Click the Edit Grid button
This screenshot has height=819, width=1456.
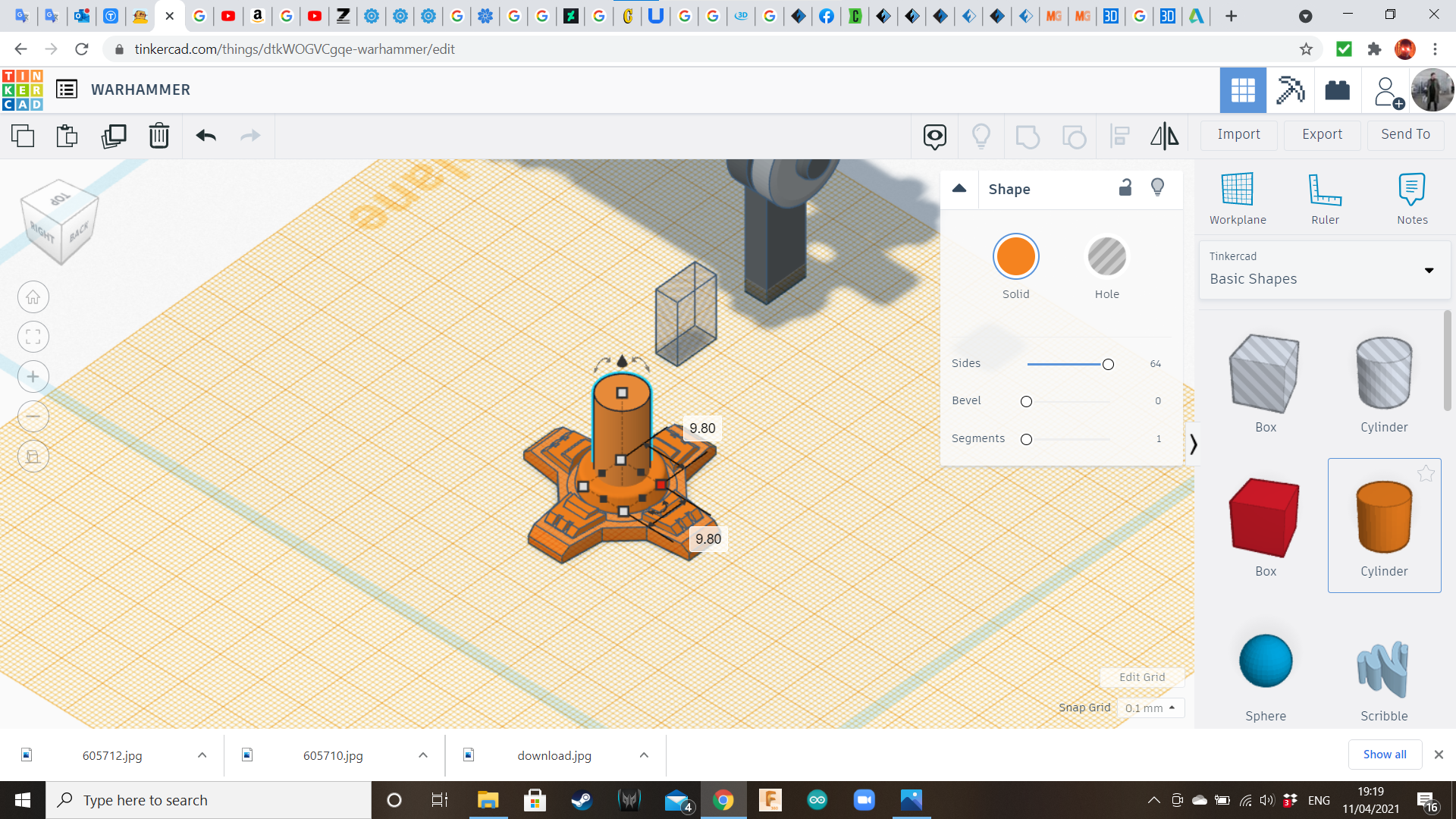(x=1142, y=677)
